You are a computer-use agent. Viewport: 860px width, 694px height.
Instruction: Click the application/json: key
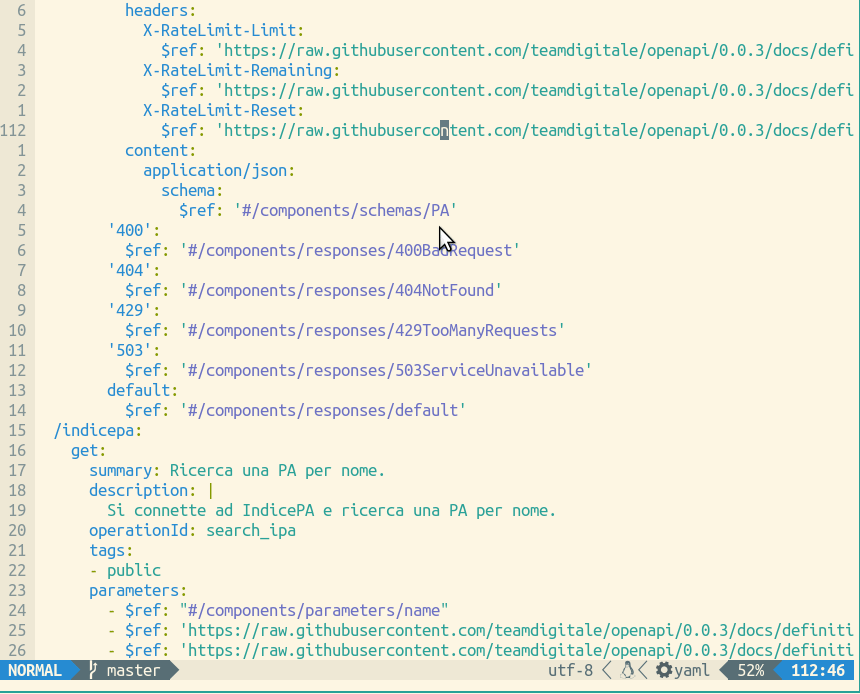coord(219,171)
